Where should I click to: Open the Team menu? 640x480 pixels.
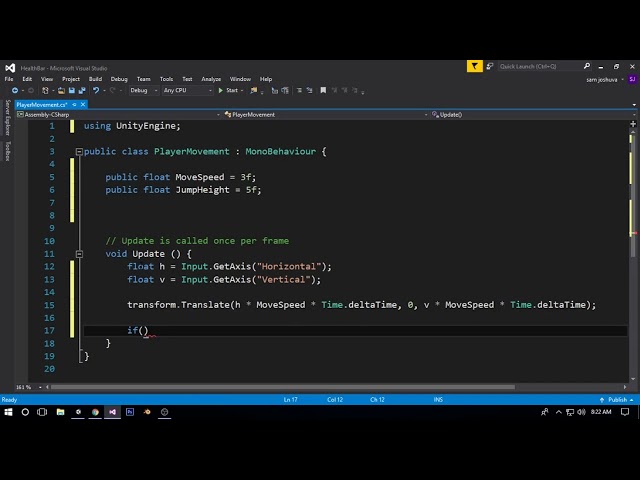[144, 79]
